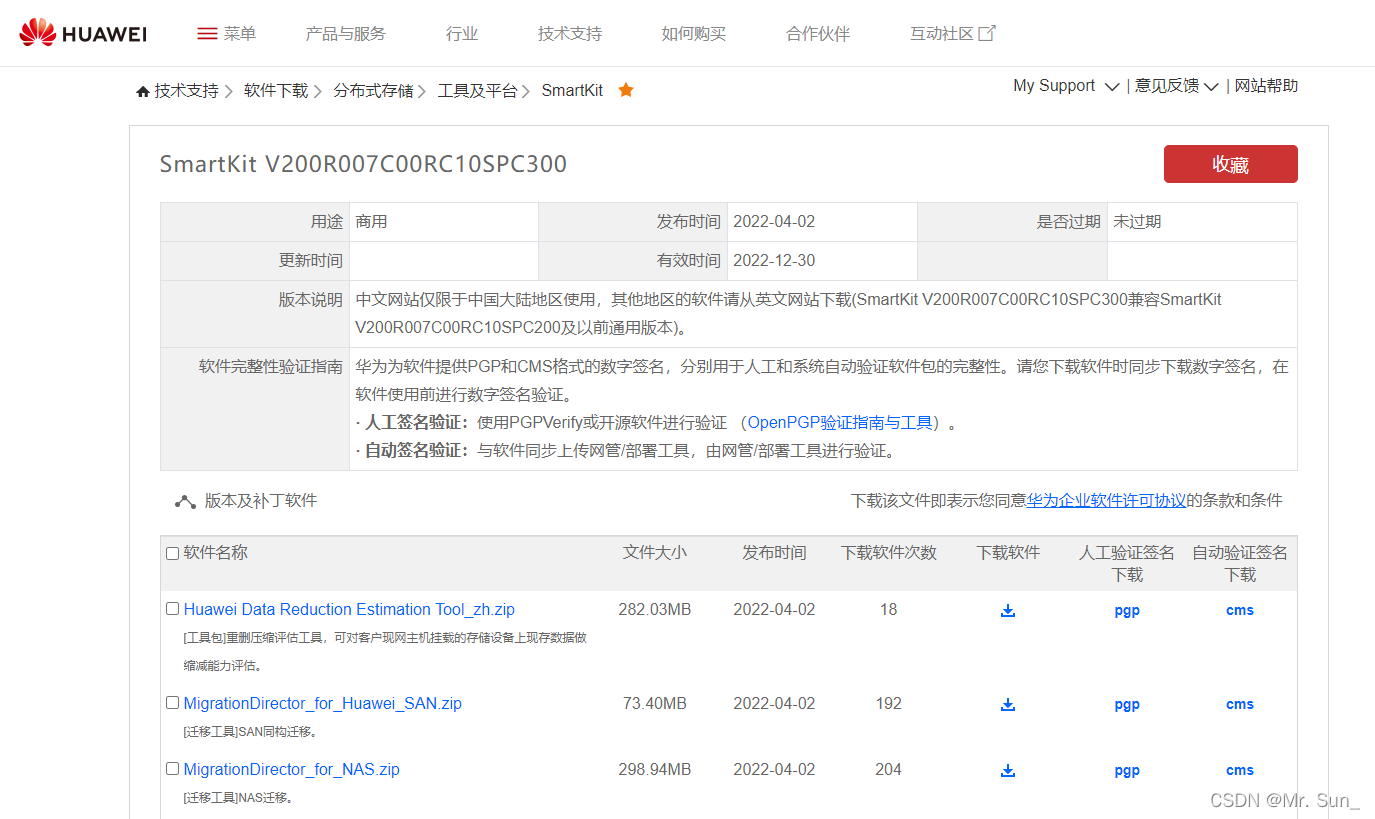The width and height of the screenshot is (1375, 819).
Task: Click file size 282.03MB
Action: 655,610
